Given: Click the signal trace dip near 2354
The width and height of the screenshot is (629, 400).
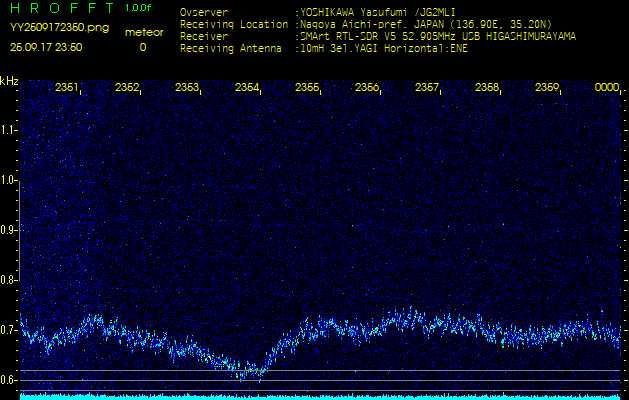Looking at the screenshot, I should click(255, 372).
